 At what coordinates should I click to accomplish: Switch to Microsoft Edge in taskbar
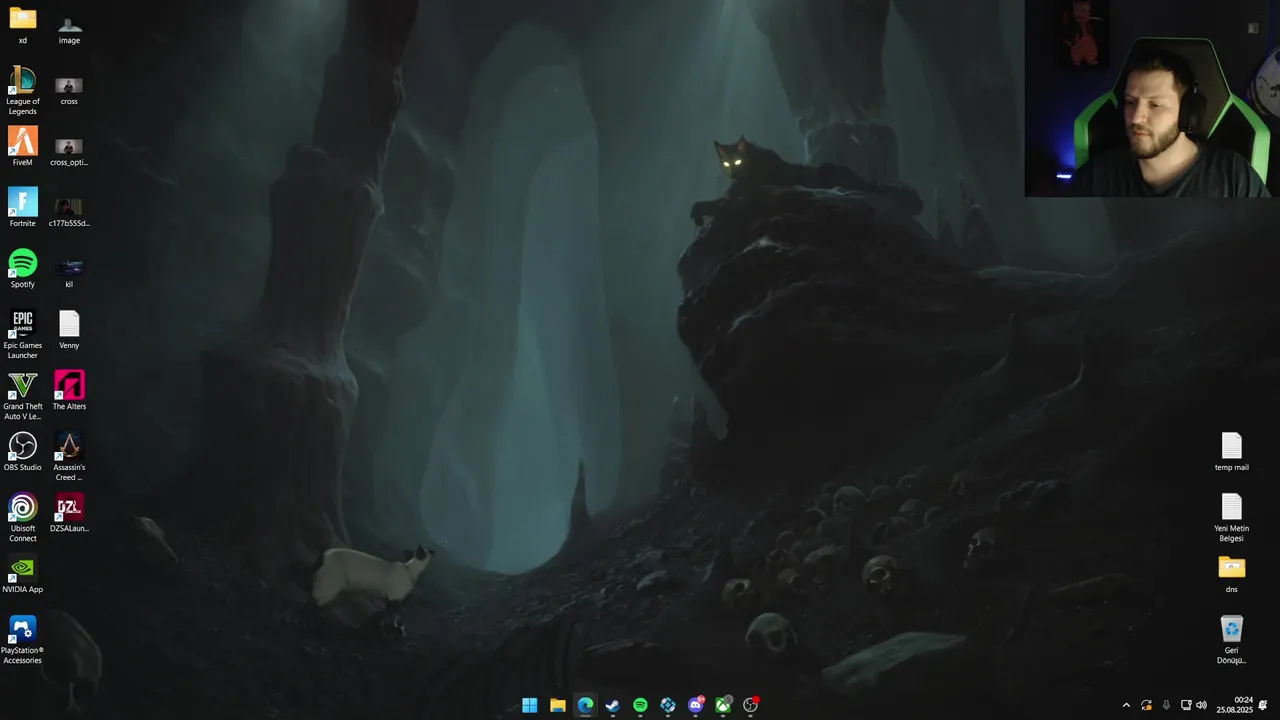pos(585,705)
